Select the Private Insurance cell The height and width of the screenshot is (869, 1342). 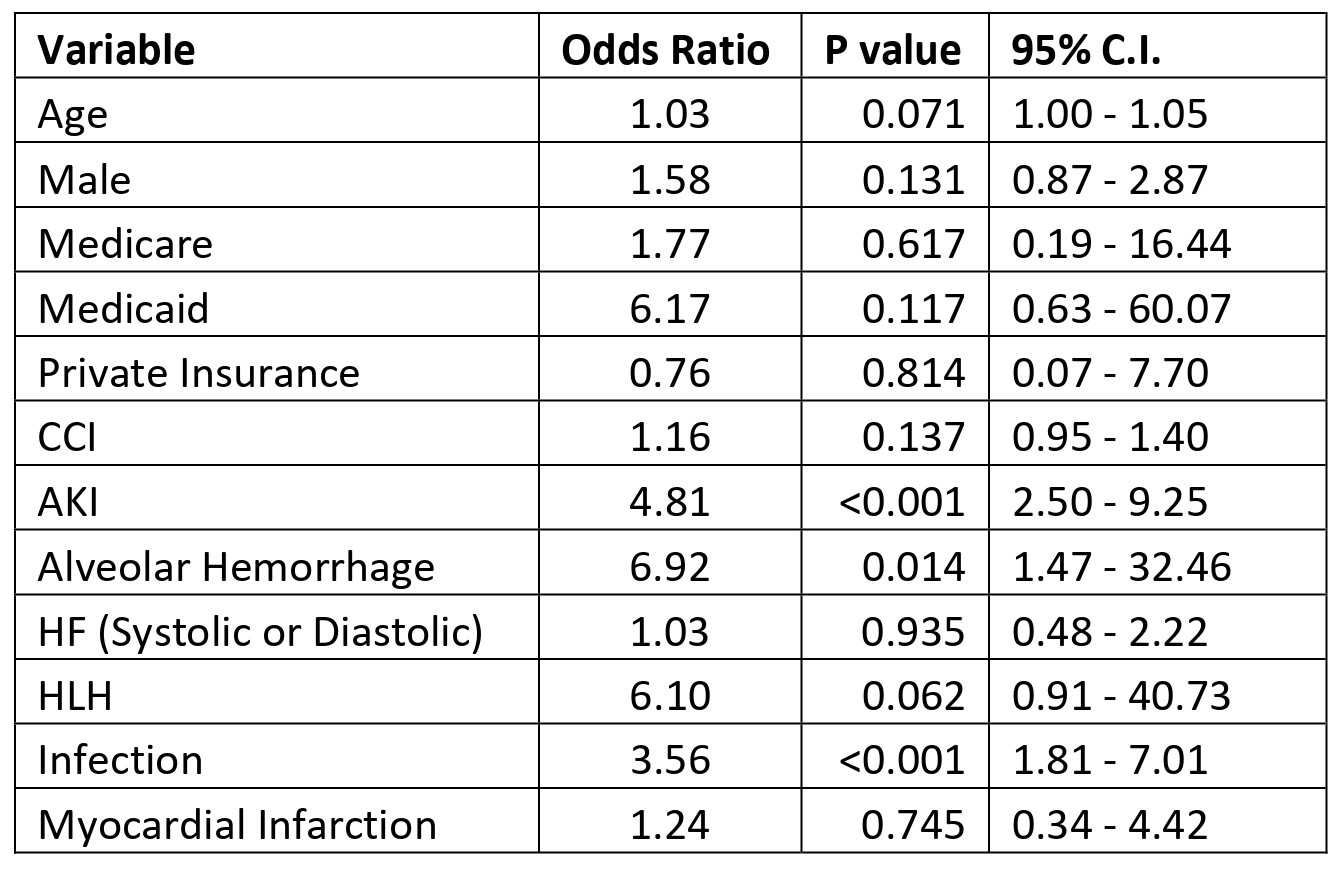(198, 373)
